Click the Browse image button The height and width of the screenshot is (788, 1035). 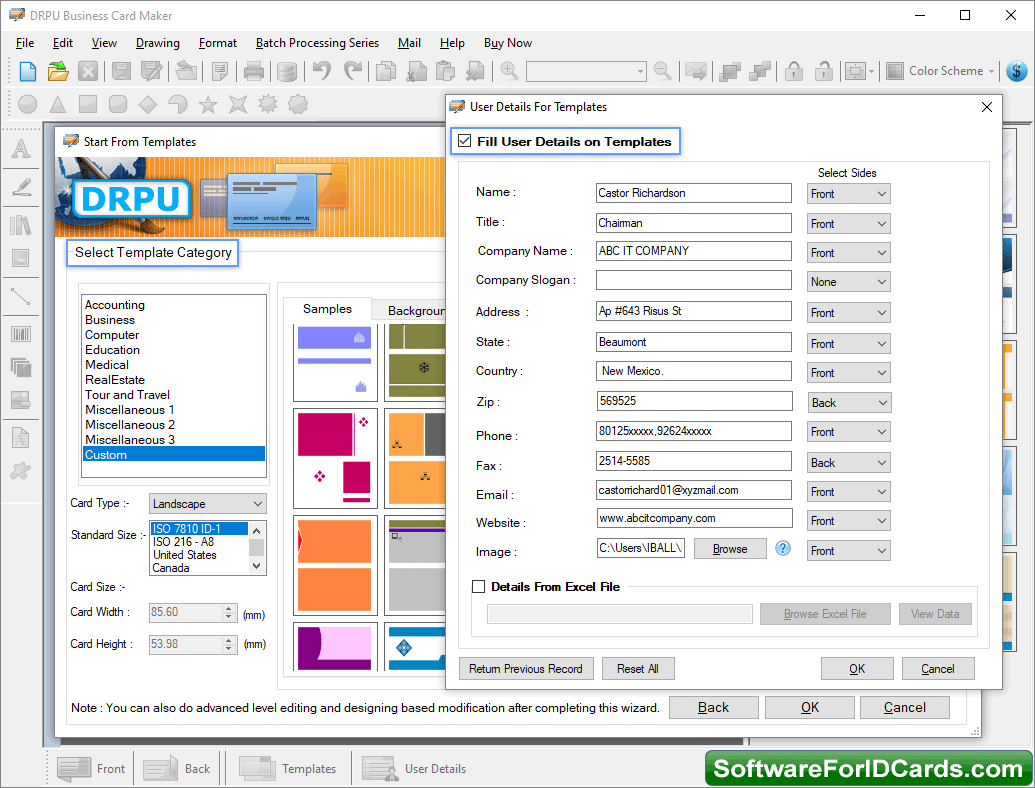pyautogui.click(x=730, y=548)
